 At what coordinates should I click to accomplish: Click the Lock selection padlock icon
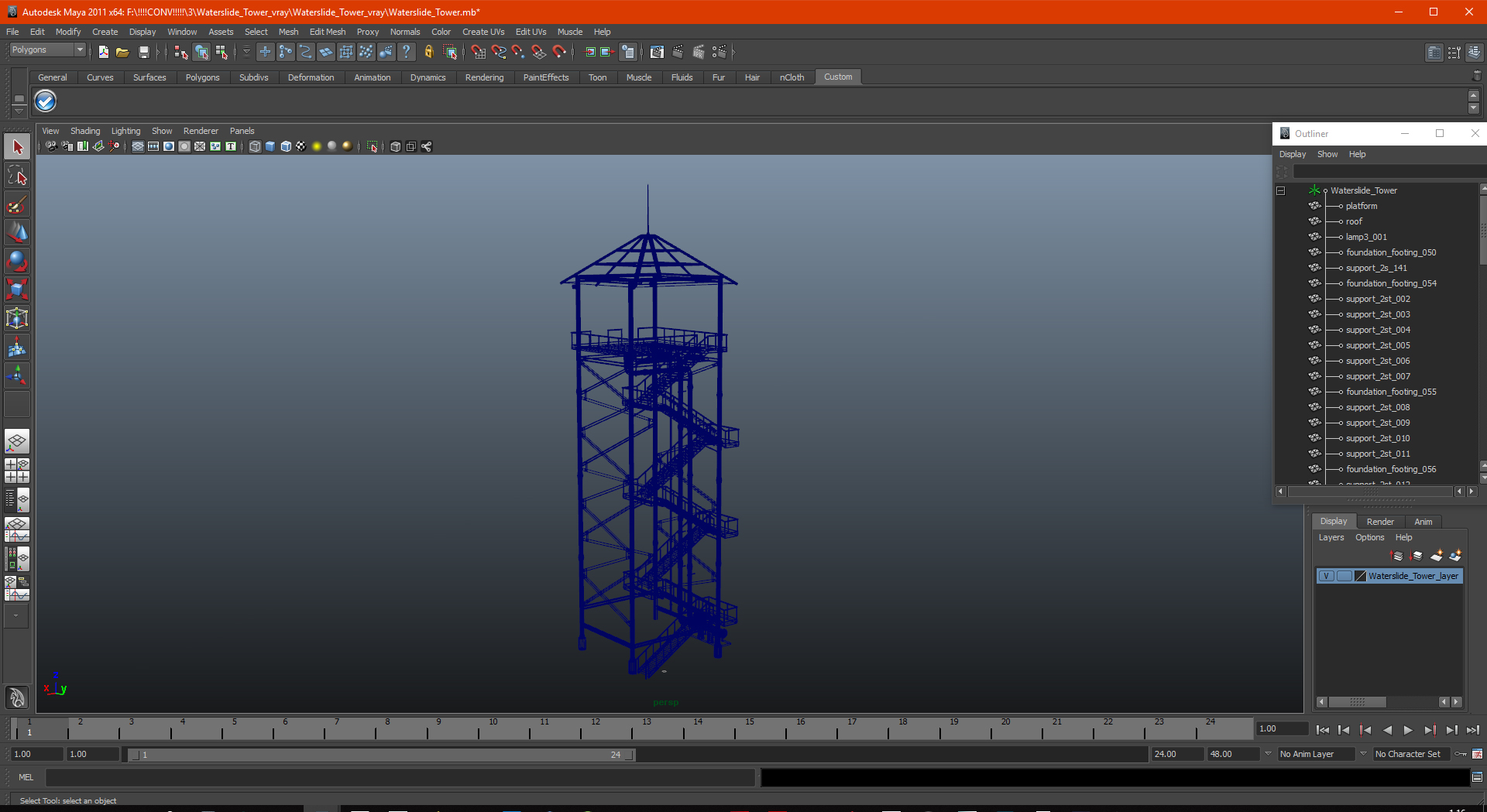(x=428, y=53)
